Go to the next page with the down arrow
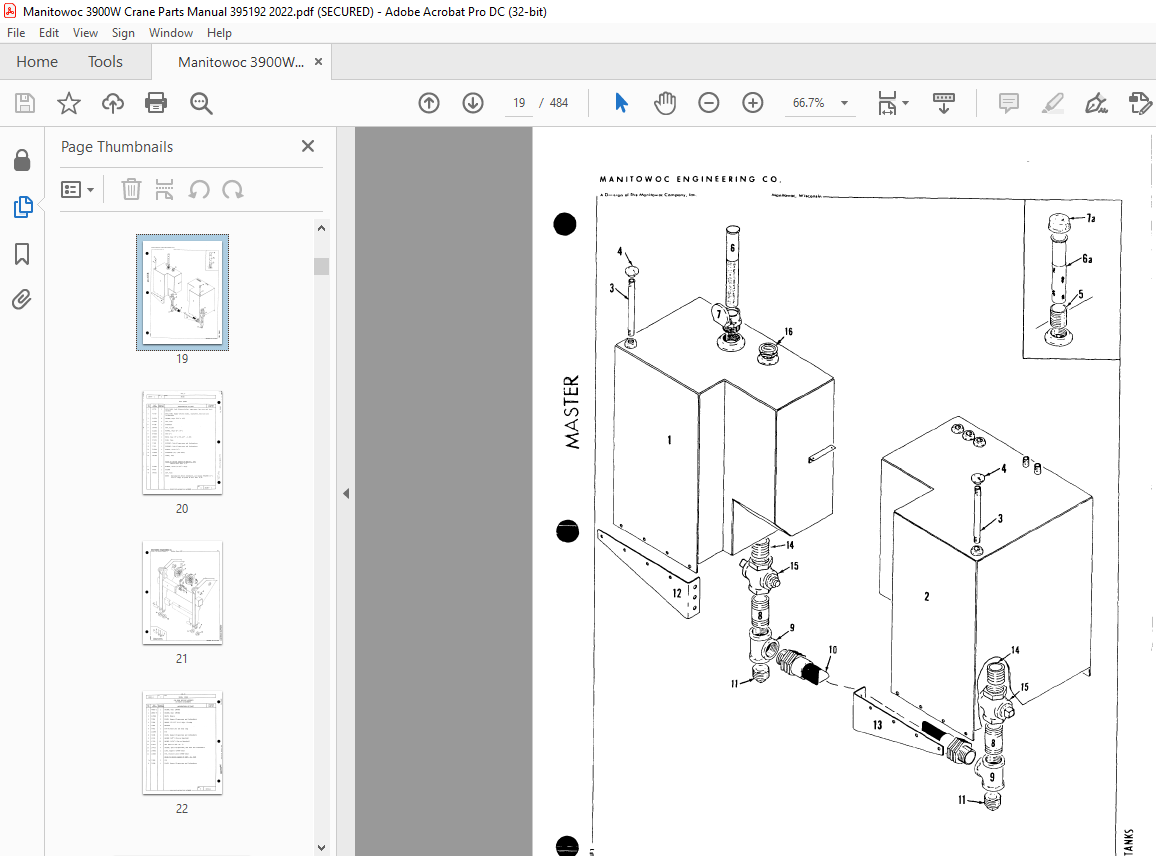 pyautogui.click(x=473, y=103)
